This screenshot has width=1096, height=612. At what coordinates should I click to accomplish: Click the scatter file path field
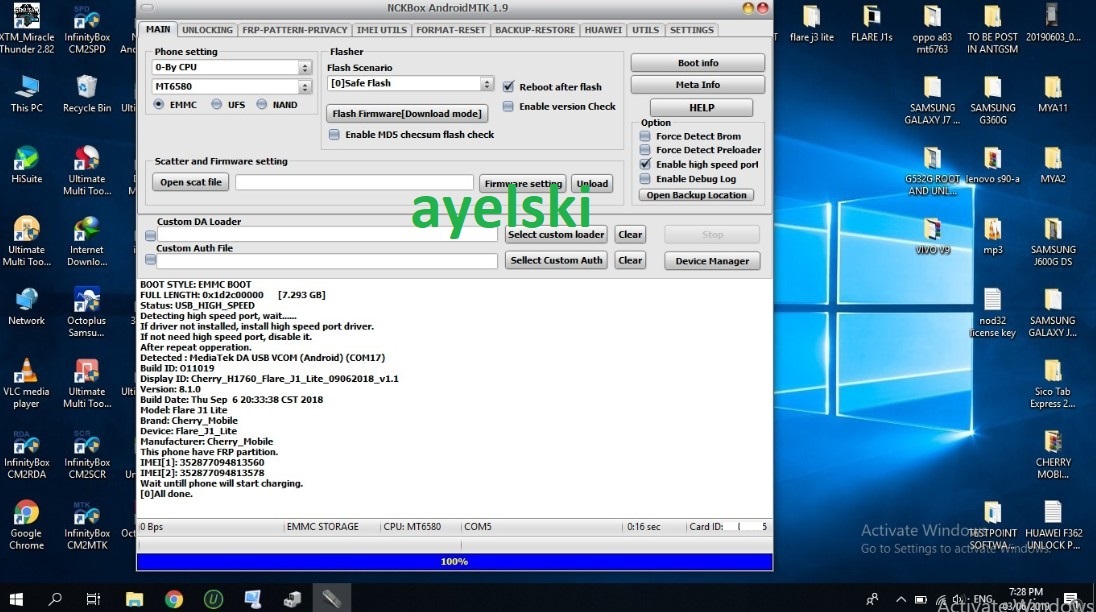click(354, 182)
